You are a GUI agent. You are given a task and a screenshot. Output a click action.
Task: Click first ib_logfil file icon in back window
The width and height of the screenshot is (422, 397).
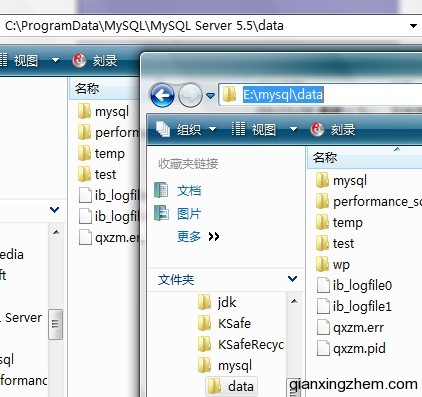(x=85, y=195)
